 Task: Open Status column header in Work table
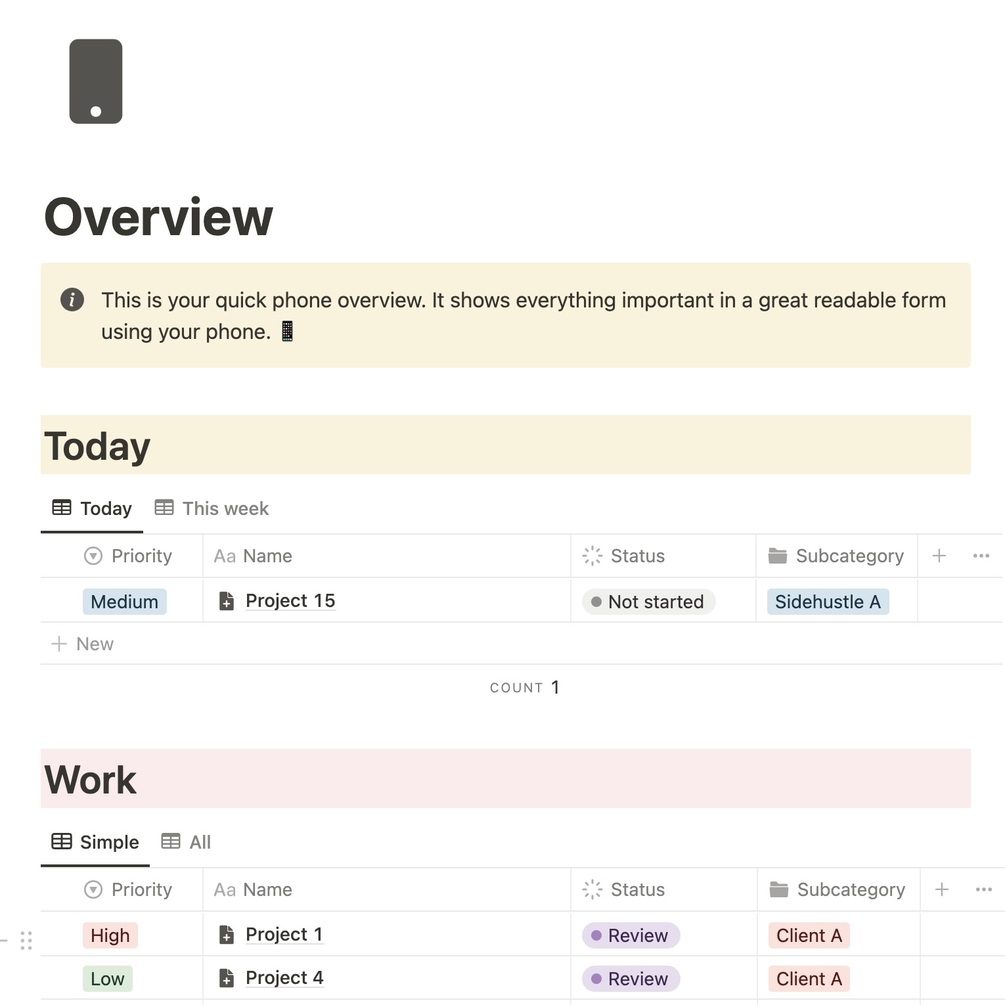(x=624, y=889)
